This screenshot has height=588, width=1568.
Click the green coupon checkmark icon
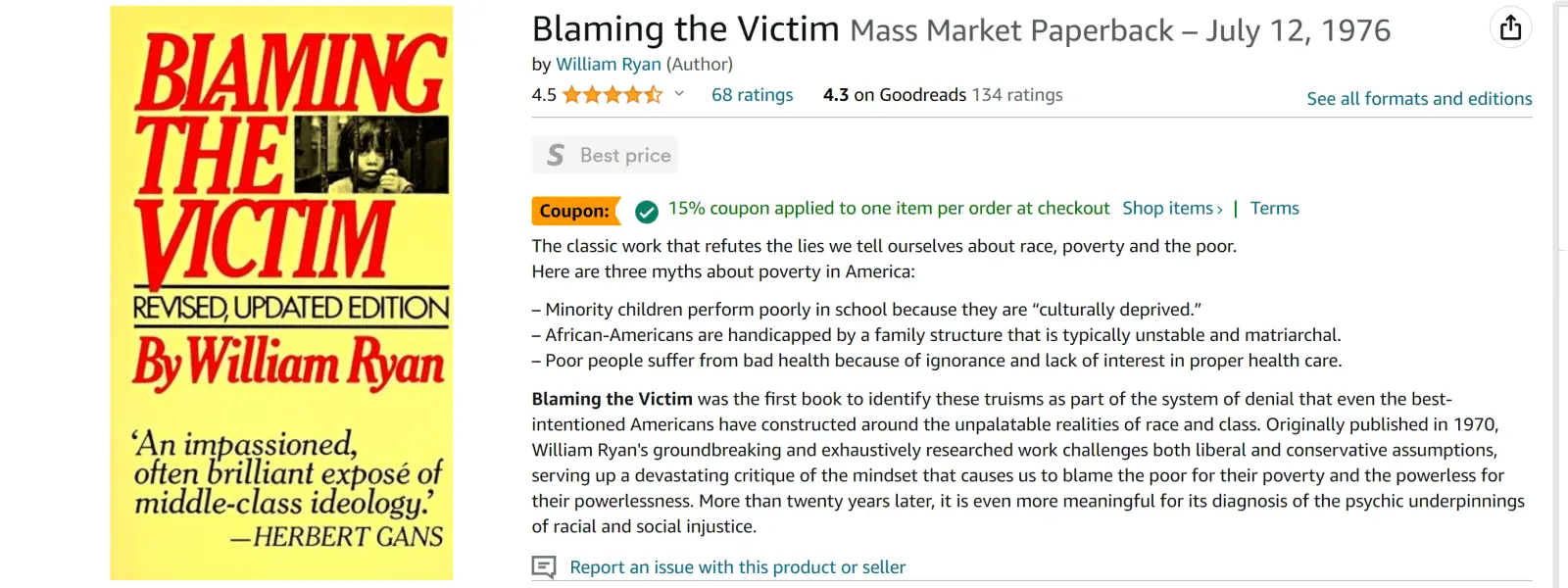[646, 211]
